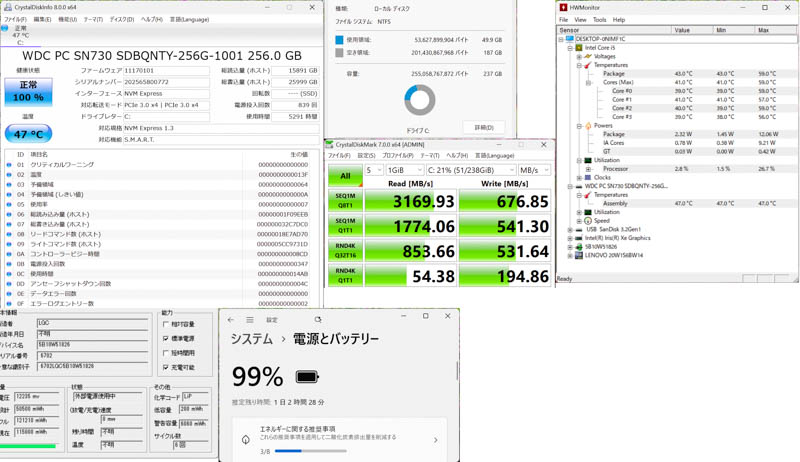Expand the USB SanDisk 3.2Gen1 node
Image resolution: width=800 pixels, height=462 pixels.
570,229
